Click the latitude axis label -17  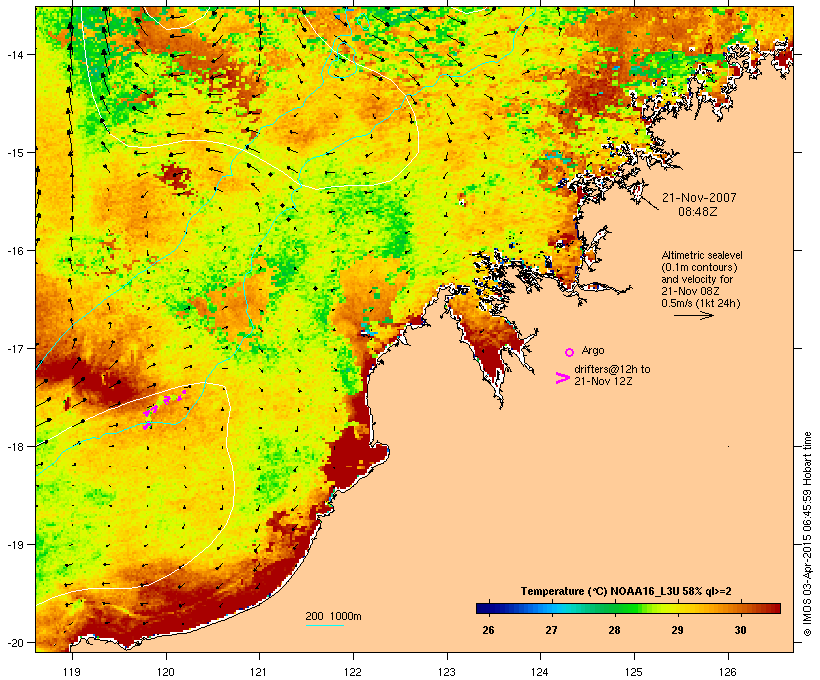pos(14,348)
